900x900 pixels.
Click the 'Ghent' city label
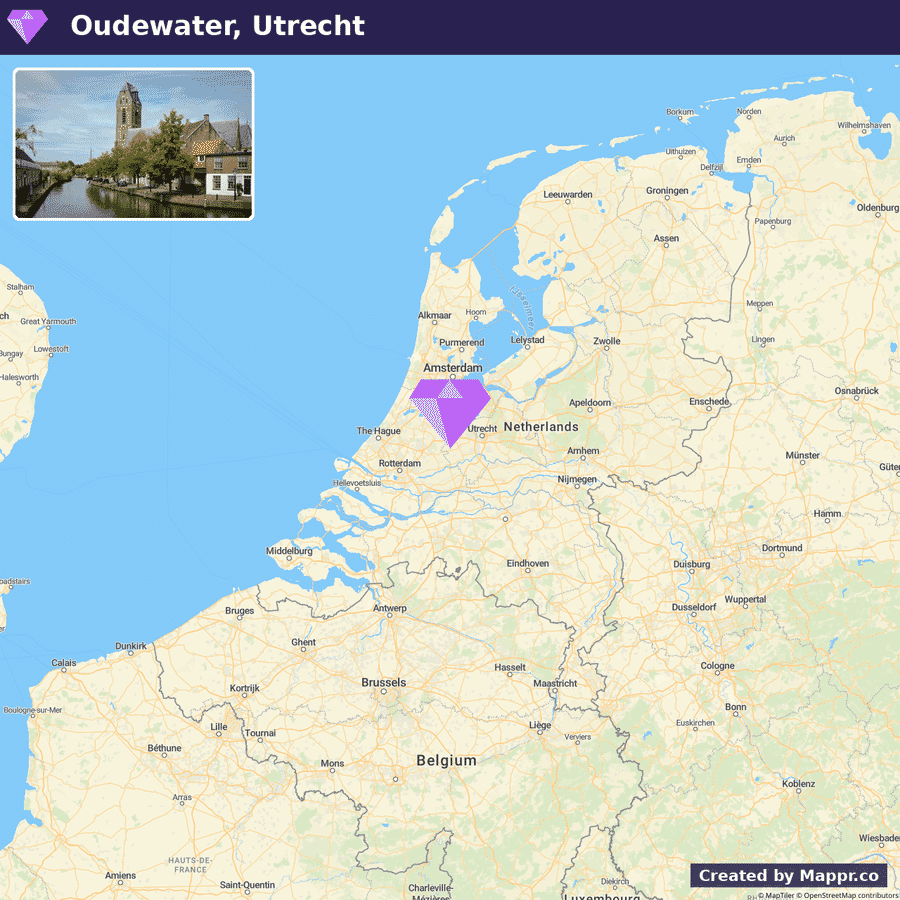303,642
